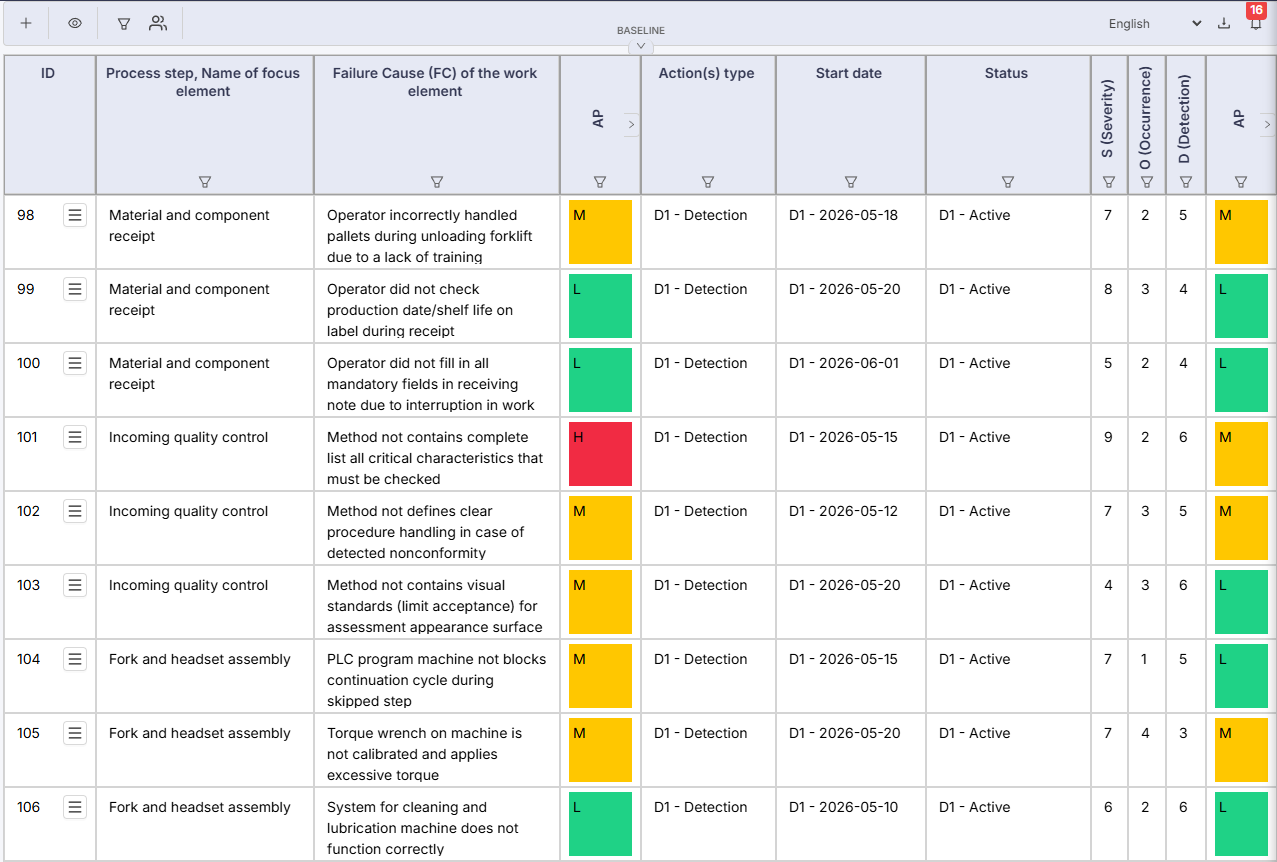Screen dimensions: 1277x862
Task: Expand the last AP column arrow
Action: coord(1268,124)
